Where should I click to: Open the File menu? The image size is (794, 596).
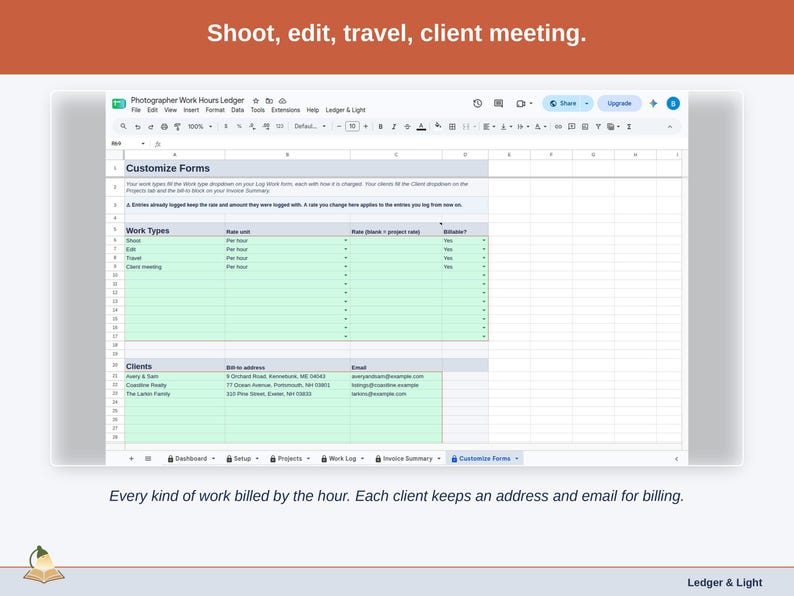coord(136,110)
